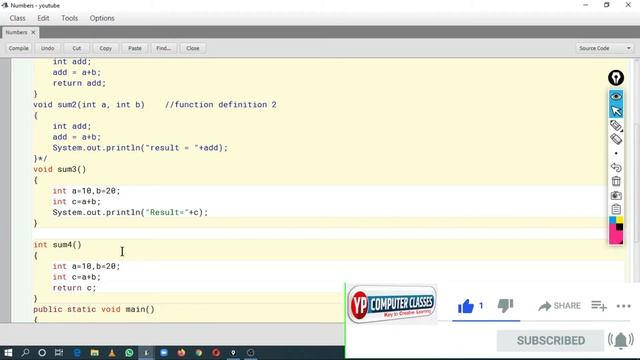The height and width of the screenshot is (360, 640).
Task: Click the thumbs down dislike icon
Action: (505, 305)
